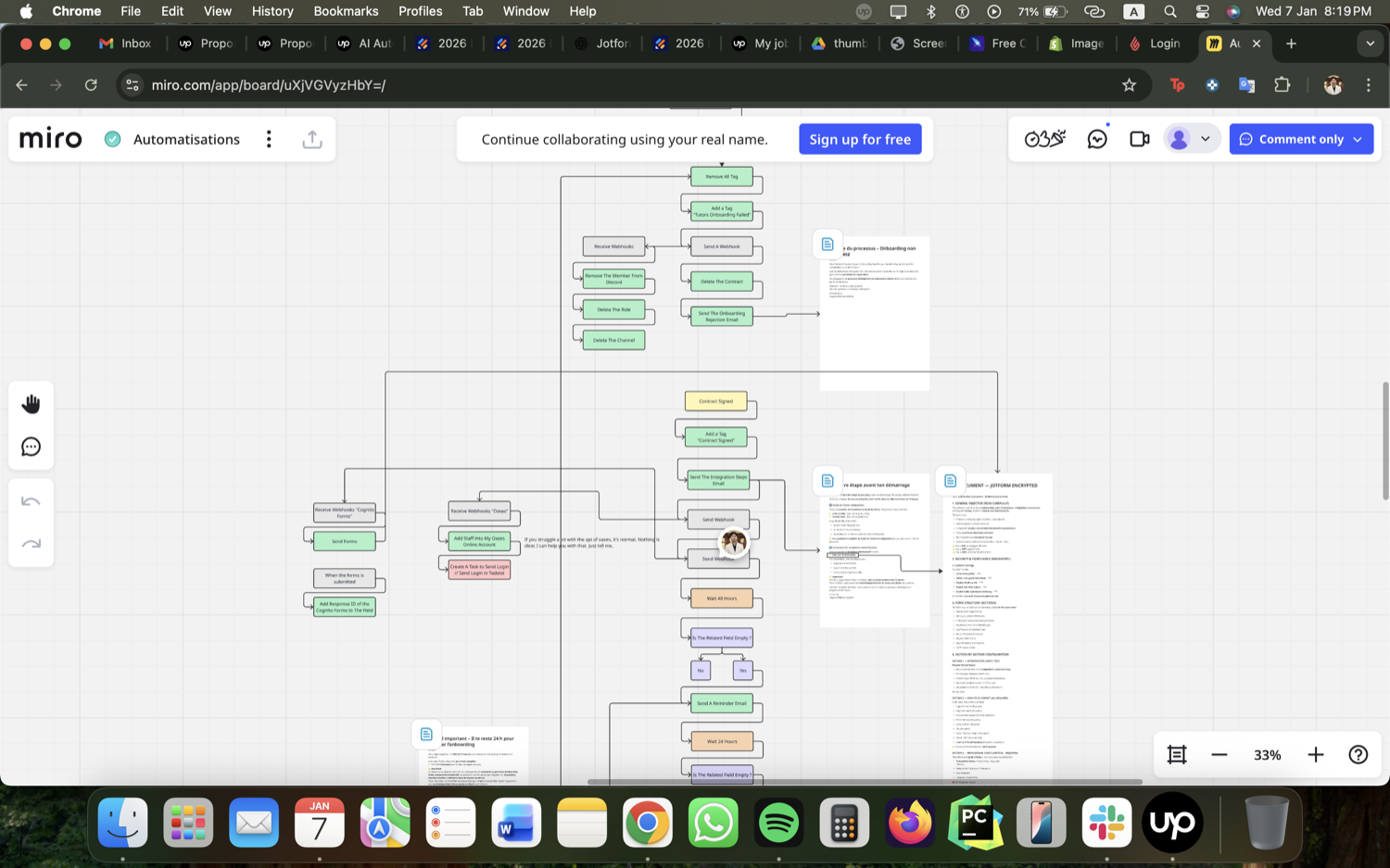This screenshot has height=868, width=1390.
Task: Open the Miro logo home link
Action: point(51,139)
